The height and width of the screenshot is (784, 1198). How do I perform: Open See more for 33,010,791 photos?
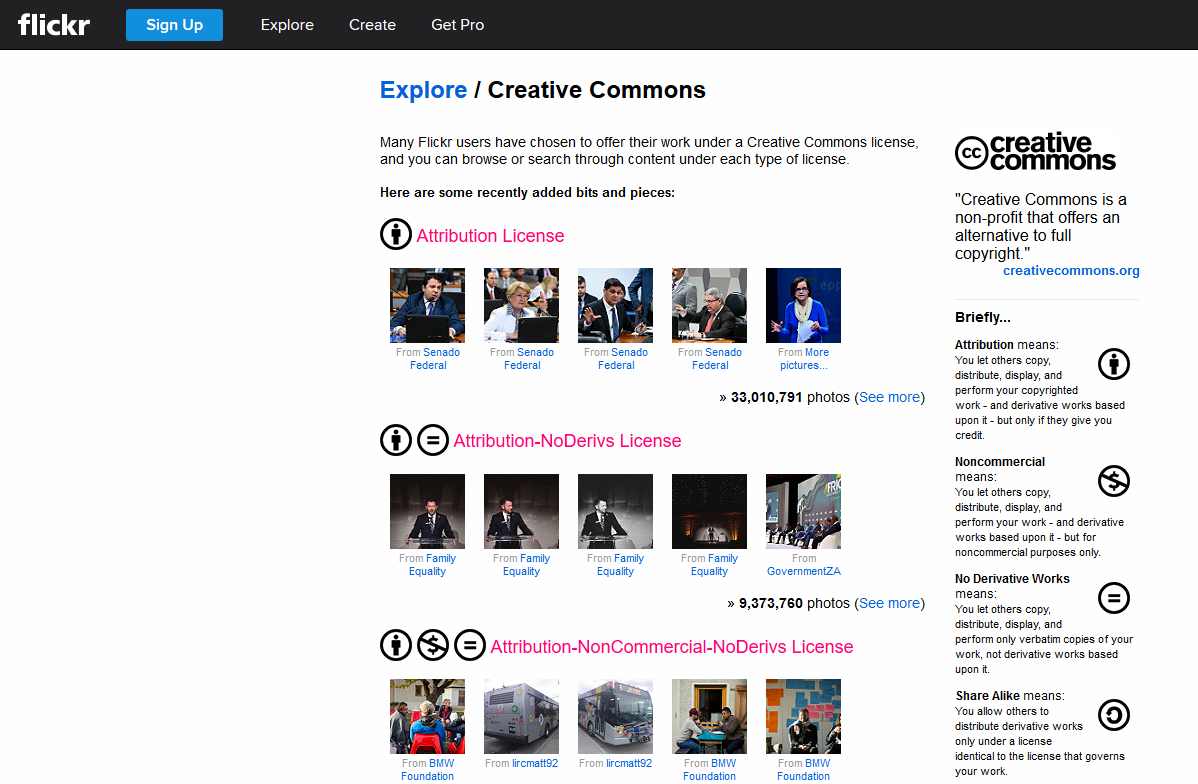(889, 397)
